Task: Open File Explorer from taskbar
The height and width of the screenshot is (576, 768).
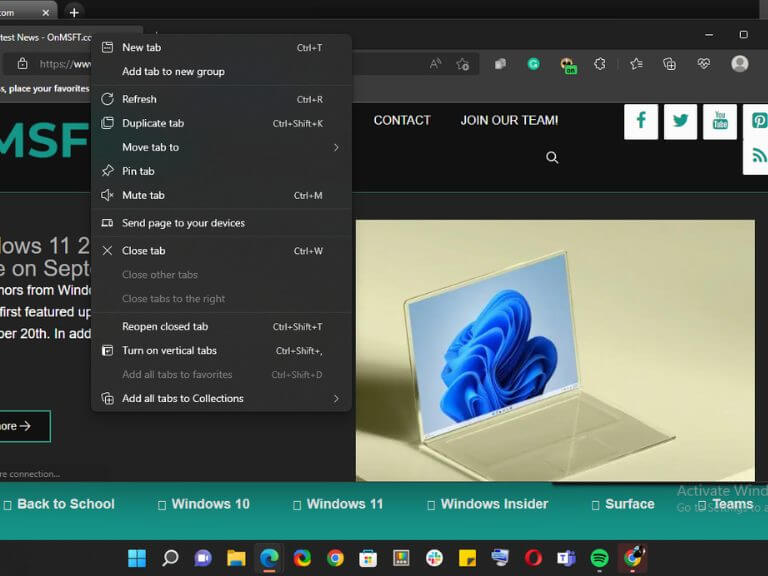Action: click(236, 558)
